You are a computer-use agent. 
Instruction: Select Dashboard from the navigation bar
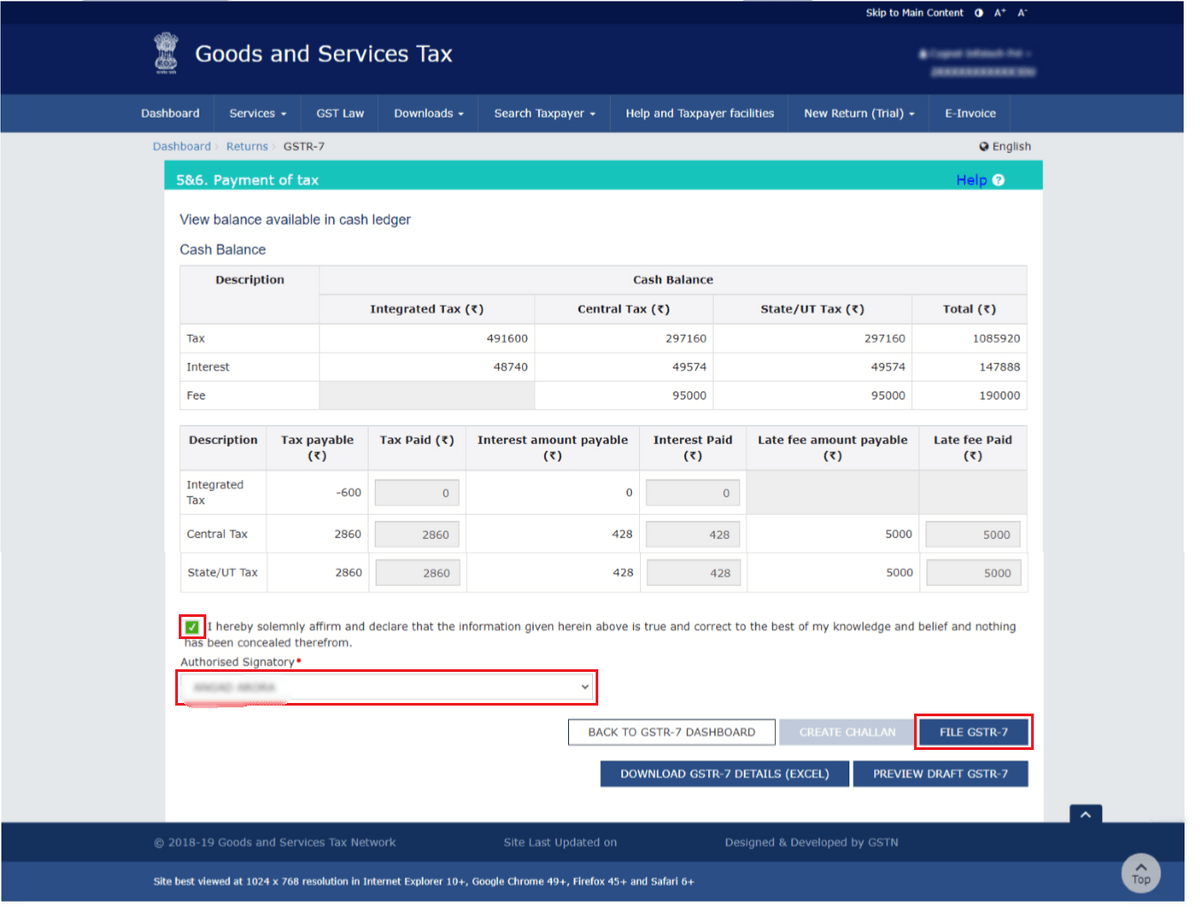pyautogui.click(x=170, y=113)
